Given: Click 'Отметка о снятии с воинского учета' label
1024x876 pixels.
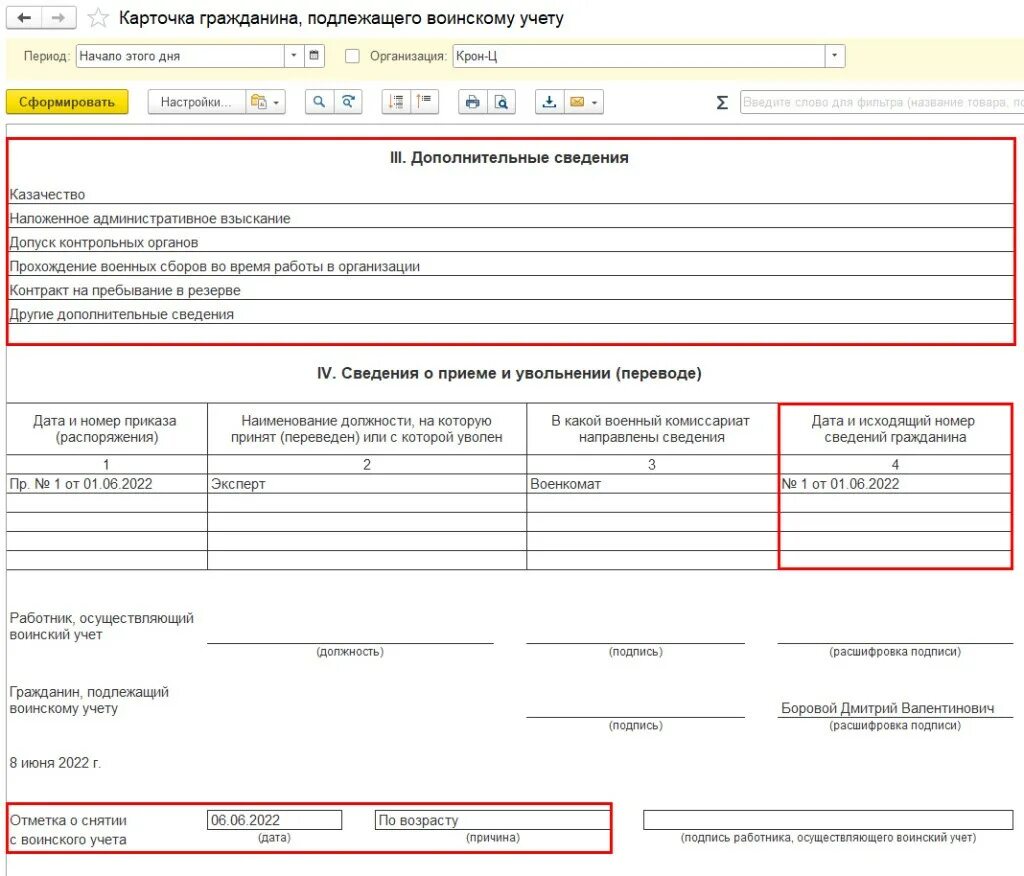Looking at the screenshot, I should [69, 830].
